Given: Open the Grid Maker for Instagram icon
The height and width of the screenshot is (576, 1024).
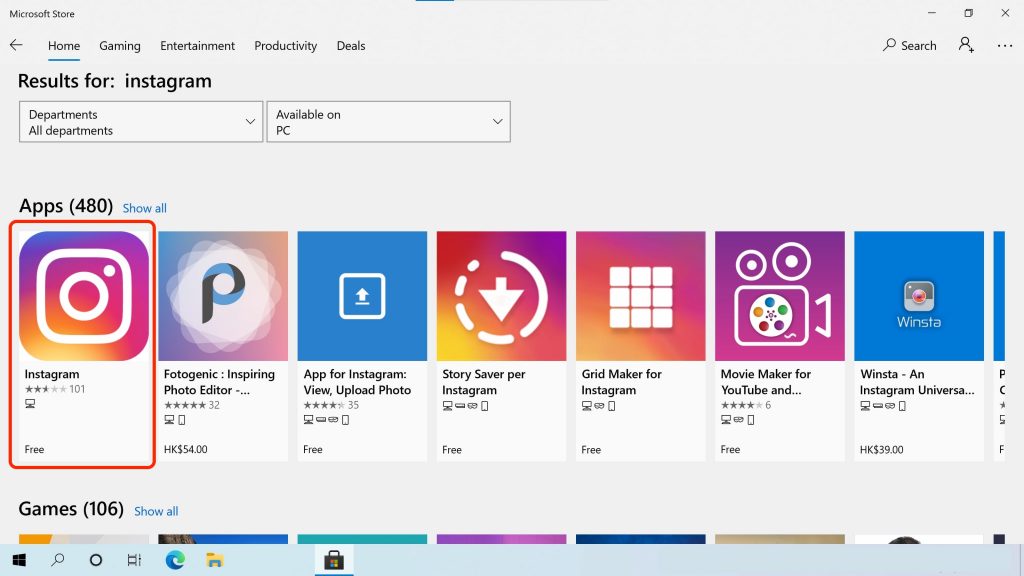Looking at the screenshot, I should coord(640,296).
